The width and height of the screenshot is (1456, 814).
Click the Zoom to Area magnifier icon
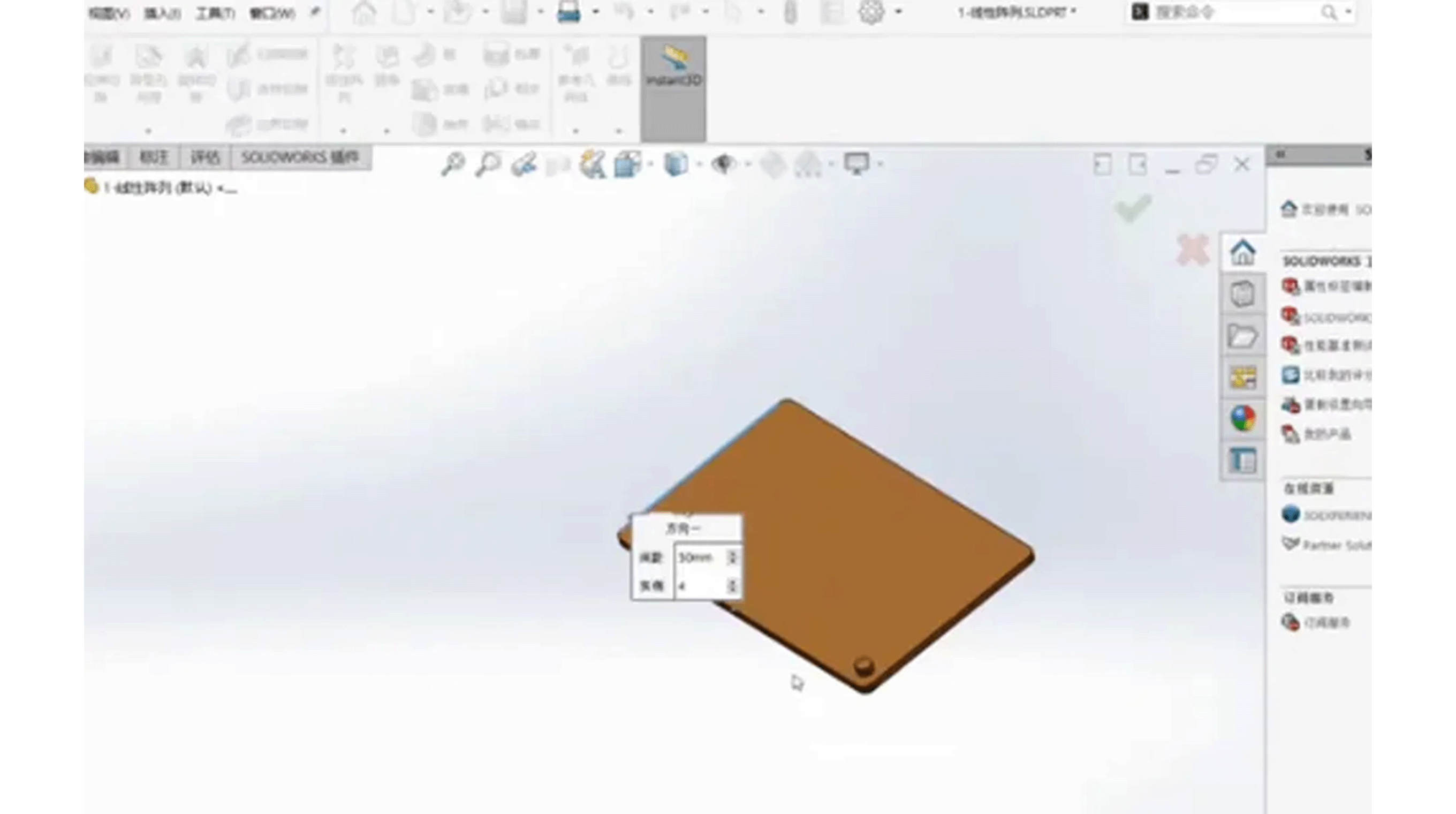(x=488, y=164)
